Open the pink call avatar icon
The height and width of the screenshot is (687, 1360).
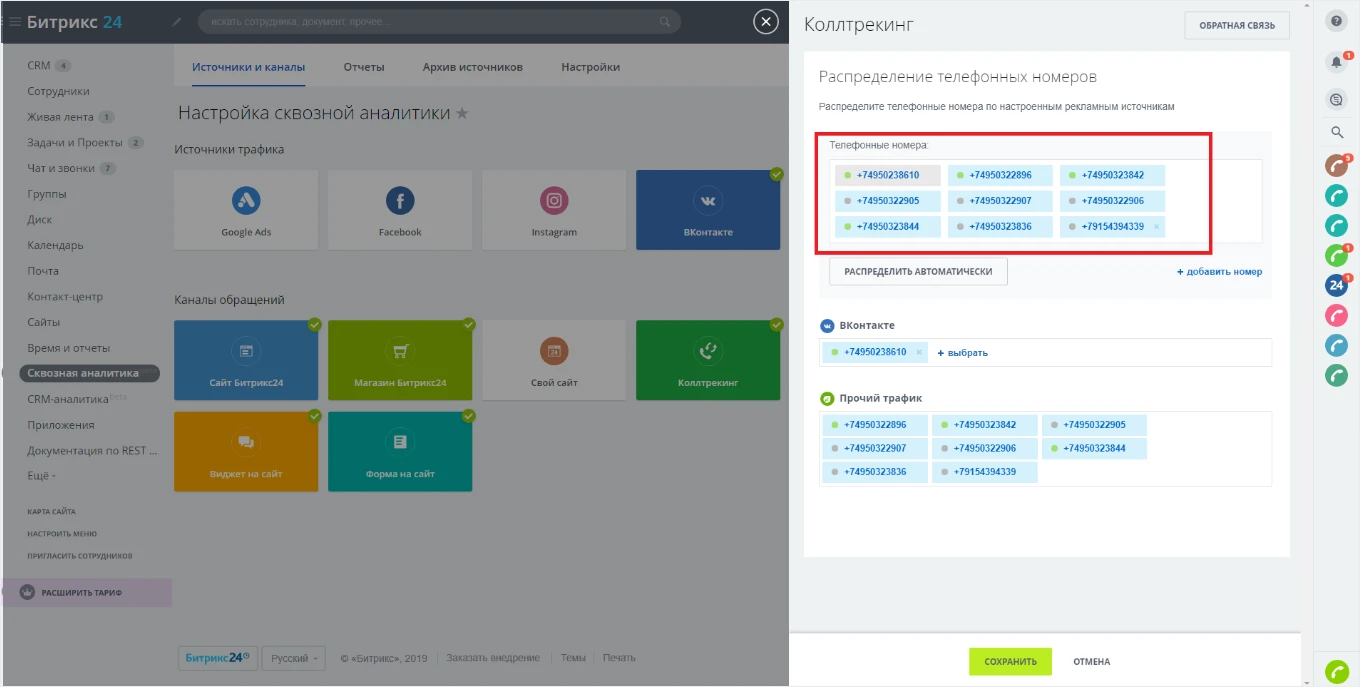[x=1336, y=315]
